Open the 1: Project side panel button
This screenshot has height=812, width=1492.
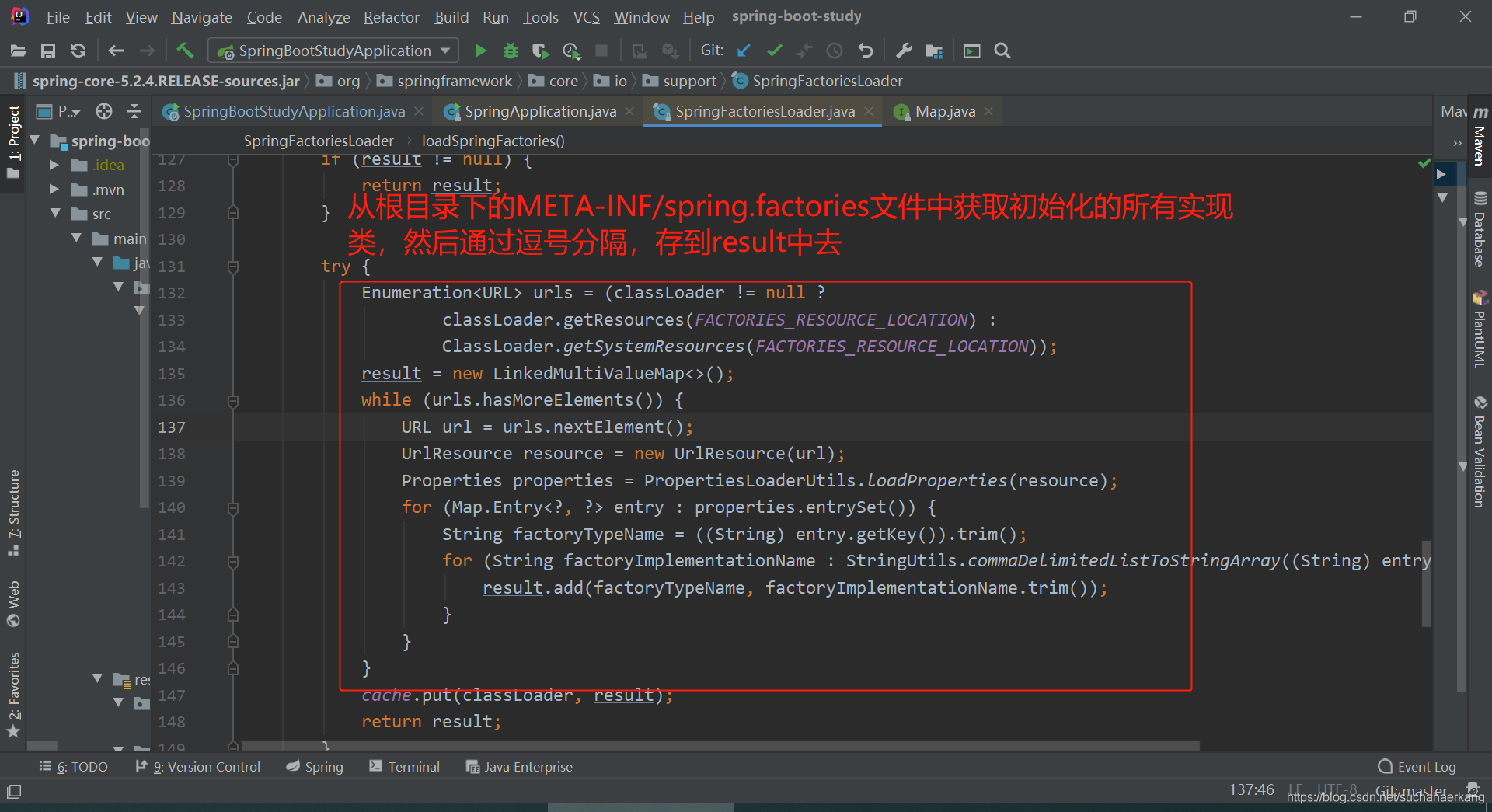[13, 141]
